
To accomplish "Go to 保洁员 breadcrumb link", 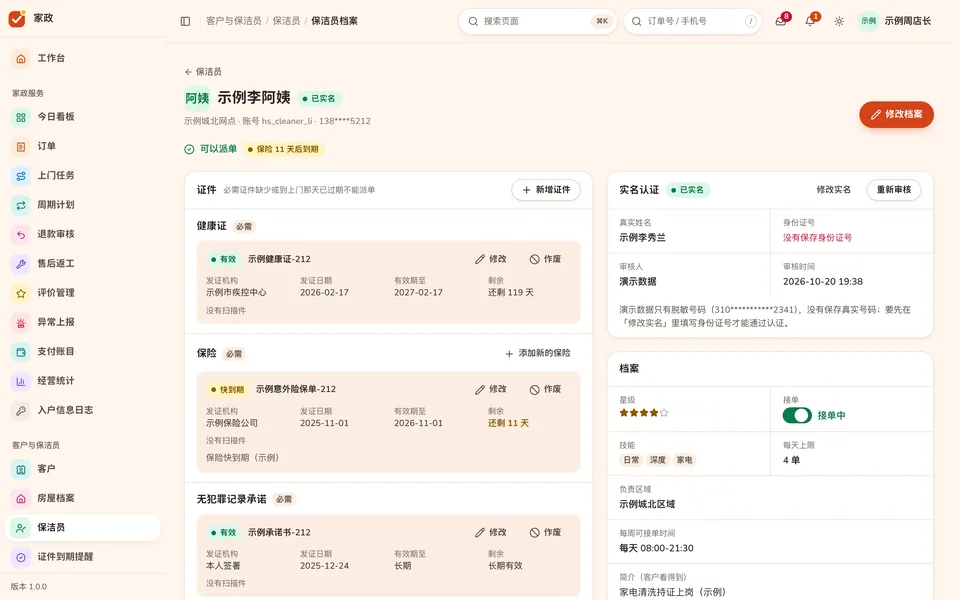I will (x=287, y=21).
